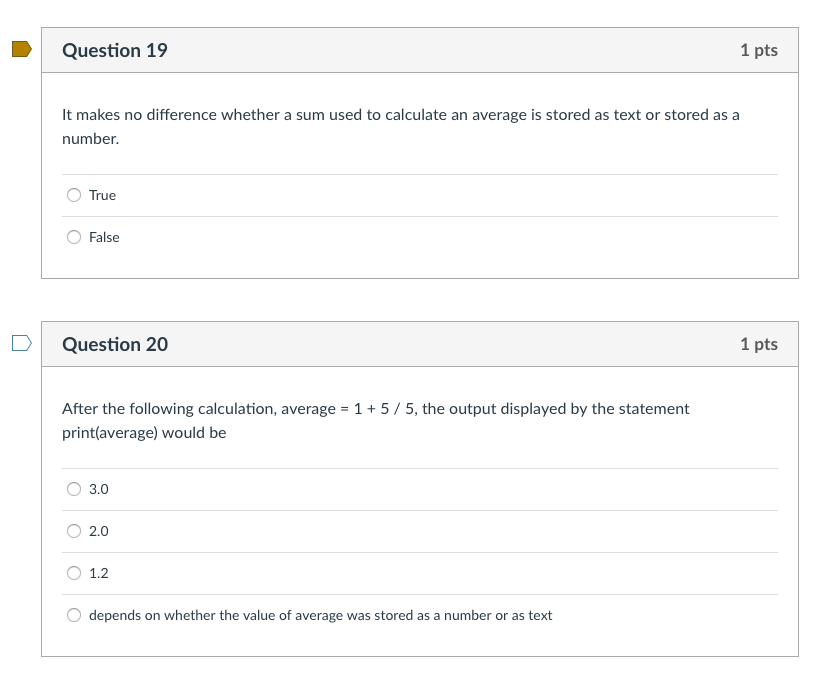Click the 'Question 20' header title
Image resolution: width=832 pixels, height=679 pixels.
pyautogui.click(x=115, y=344)
